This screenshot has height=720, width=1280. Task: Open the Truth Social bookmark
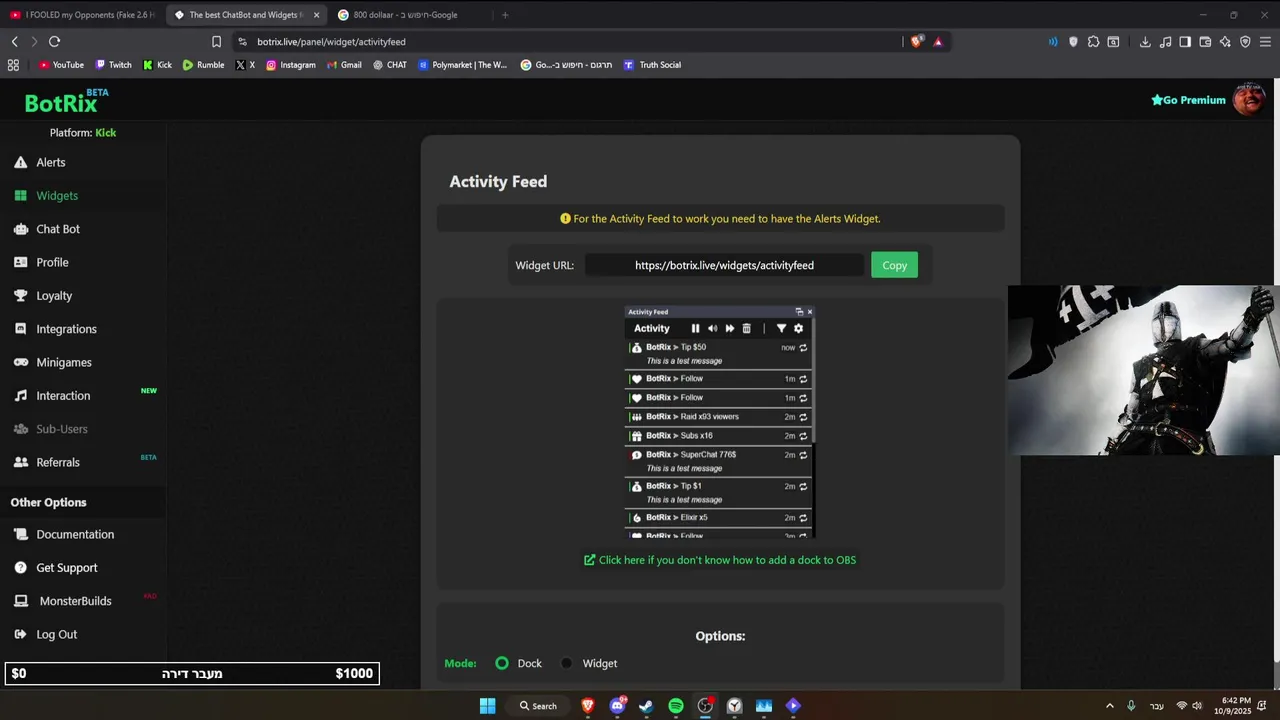[x=652, y=65]
